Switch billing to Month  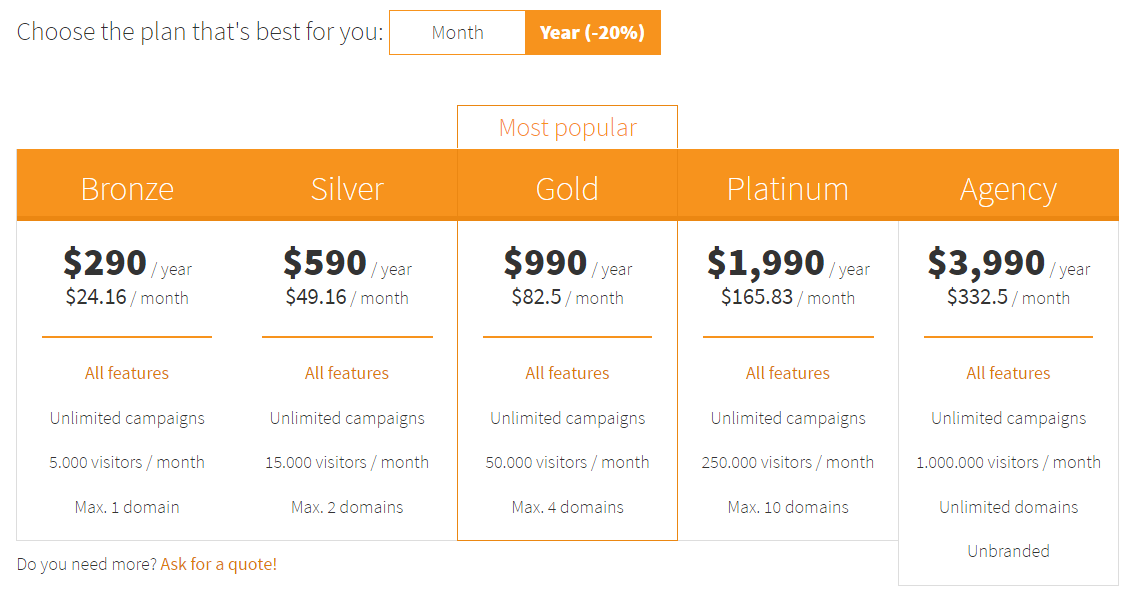click(458, 32)
